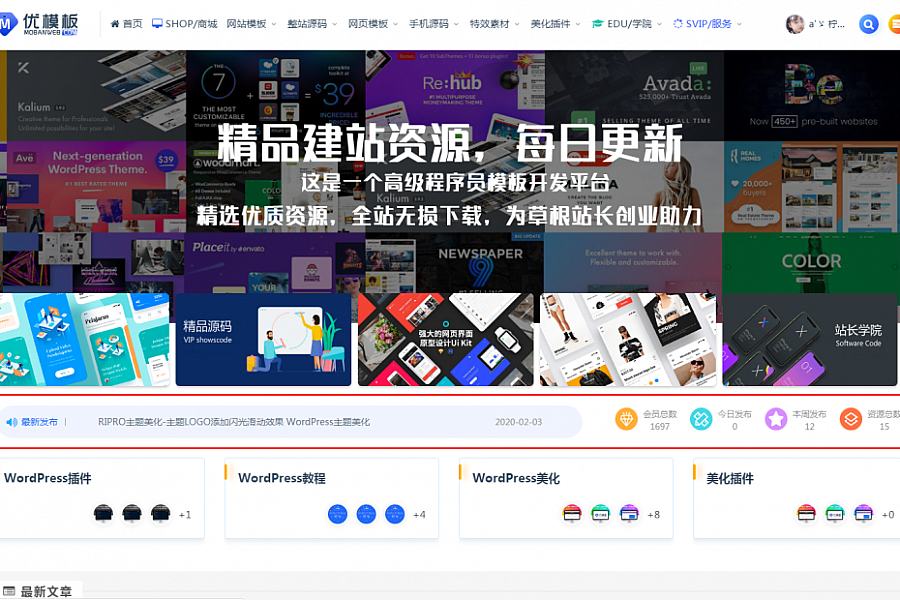Click +8 count in WordPress美化 card

pyautogui.click(x=653, y=514)
